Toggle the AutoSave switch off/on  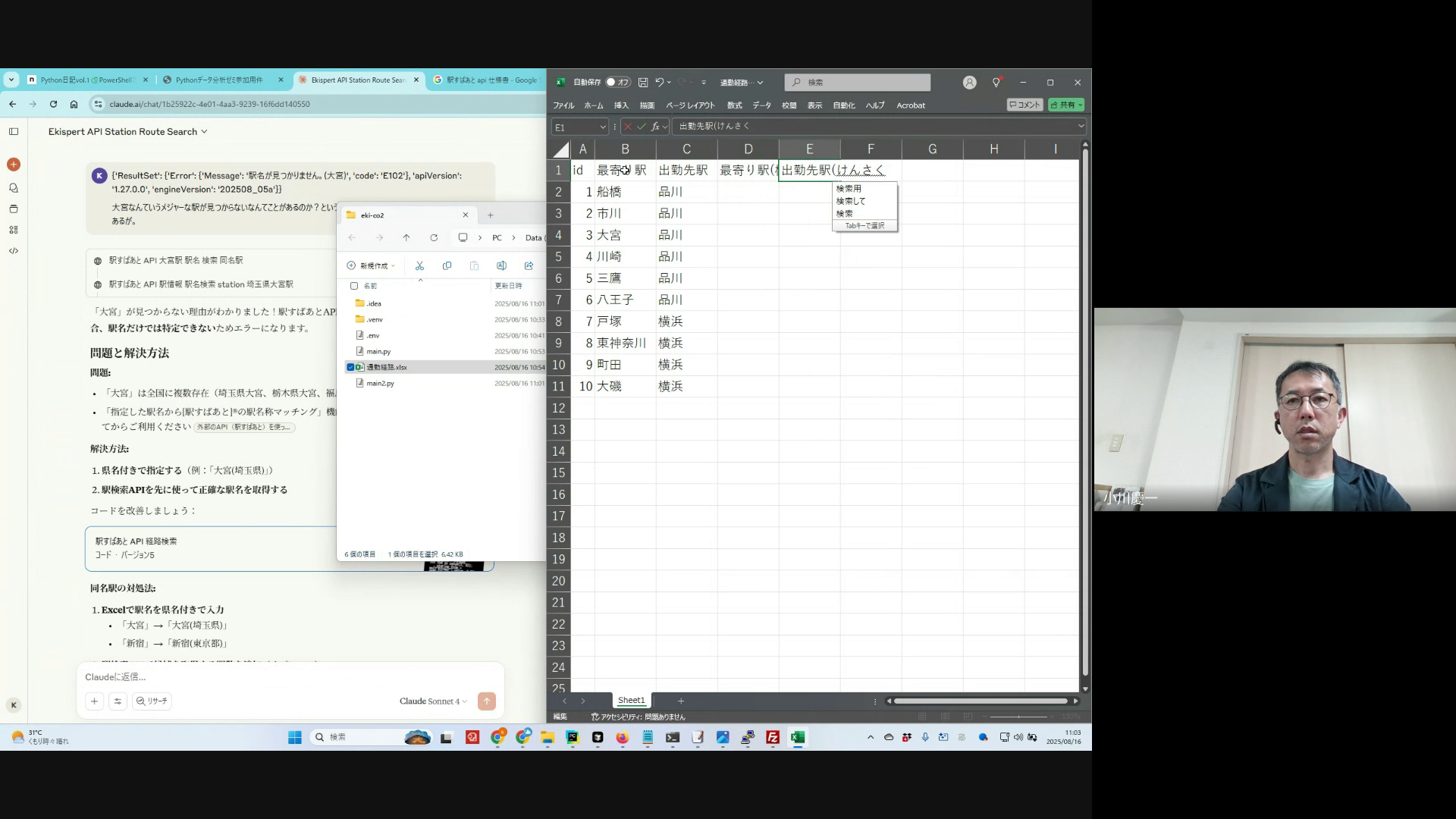pos(618,82)
